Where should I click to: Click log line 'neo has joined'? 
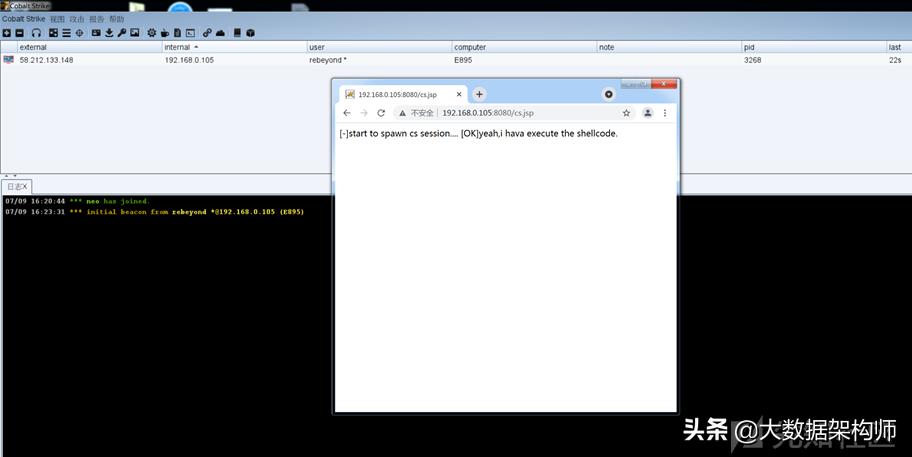click(x=77, y=201)
